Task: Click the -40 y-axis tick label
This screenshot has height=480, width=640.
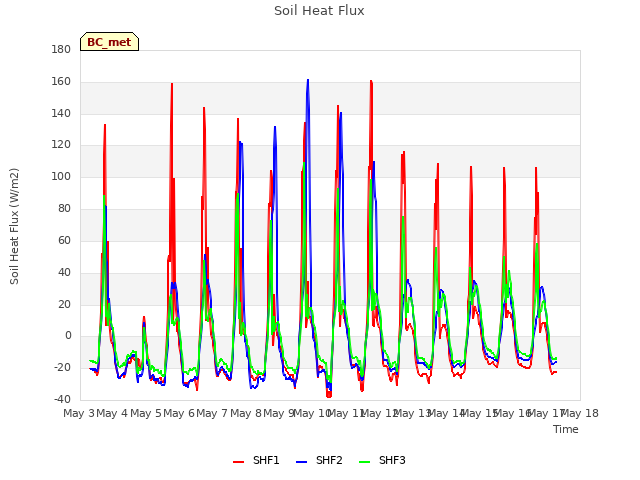Action: pyautogui.click(x=62, y=399)
